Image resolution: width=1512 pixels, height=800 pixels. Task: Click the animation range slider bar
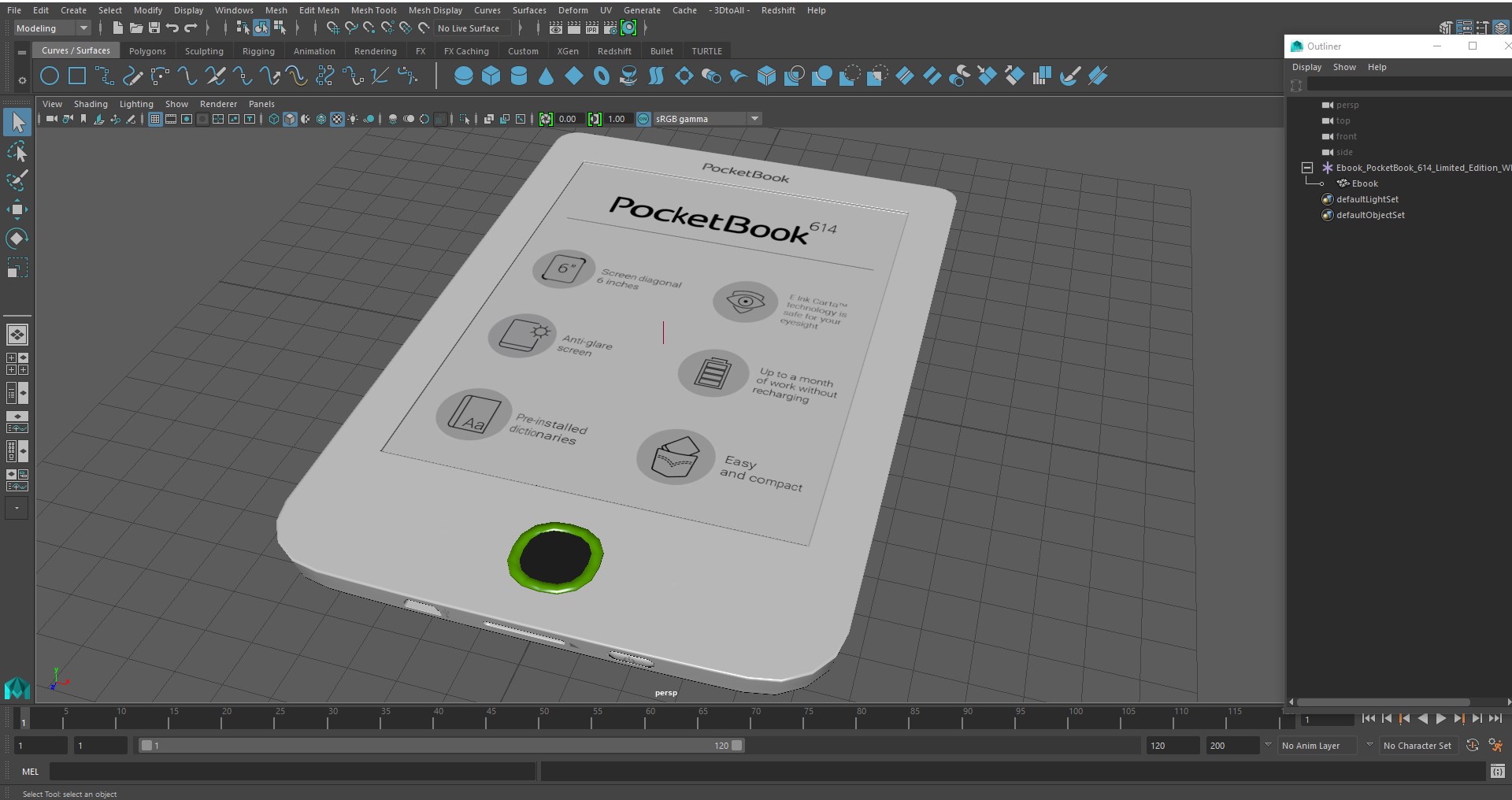pos(441,745)
